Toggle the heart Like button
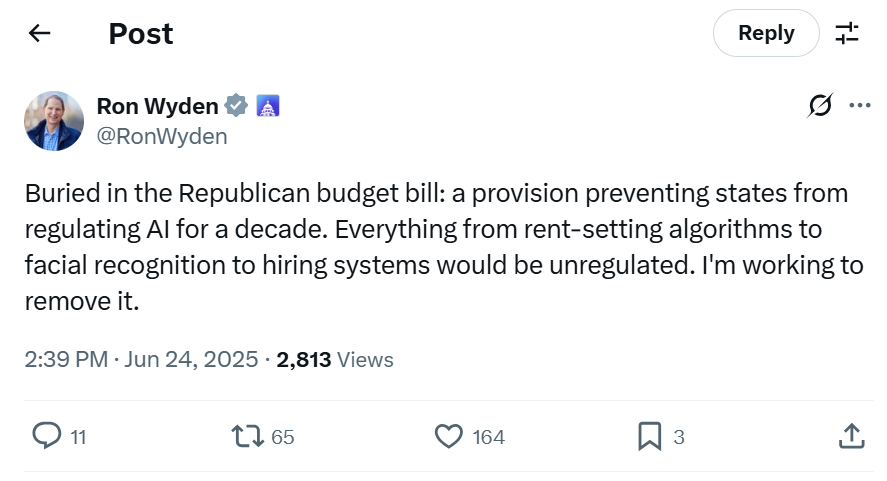This screenshot has width=887, height=481. (450, 436)
